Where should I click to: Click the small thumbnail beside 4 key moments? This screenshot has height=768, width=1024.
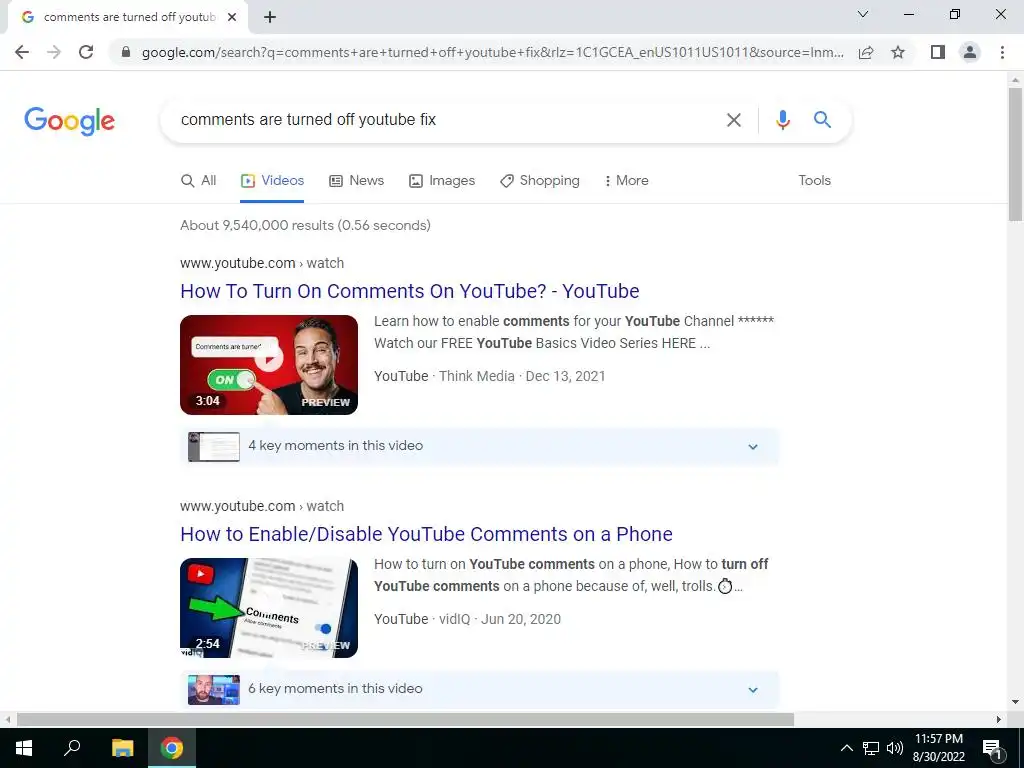214,447
